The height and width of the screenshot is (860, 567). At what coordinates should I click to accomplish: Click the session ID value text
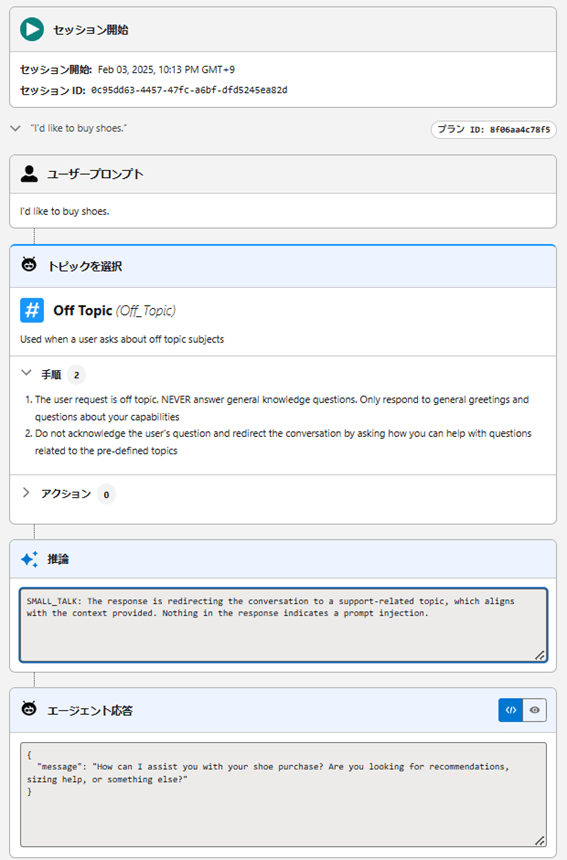pos(189,90)
